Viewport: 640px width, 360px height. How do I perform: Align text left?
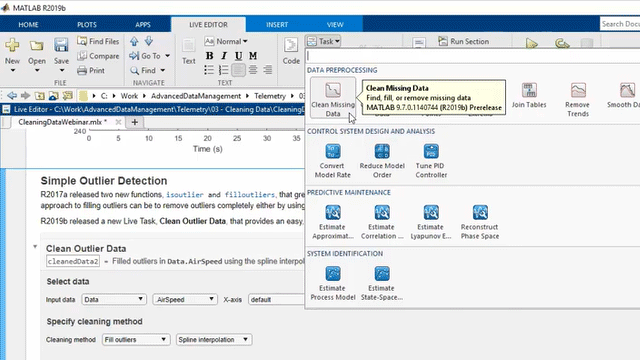pos(238,70)
